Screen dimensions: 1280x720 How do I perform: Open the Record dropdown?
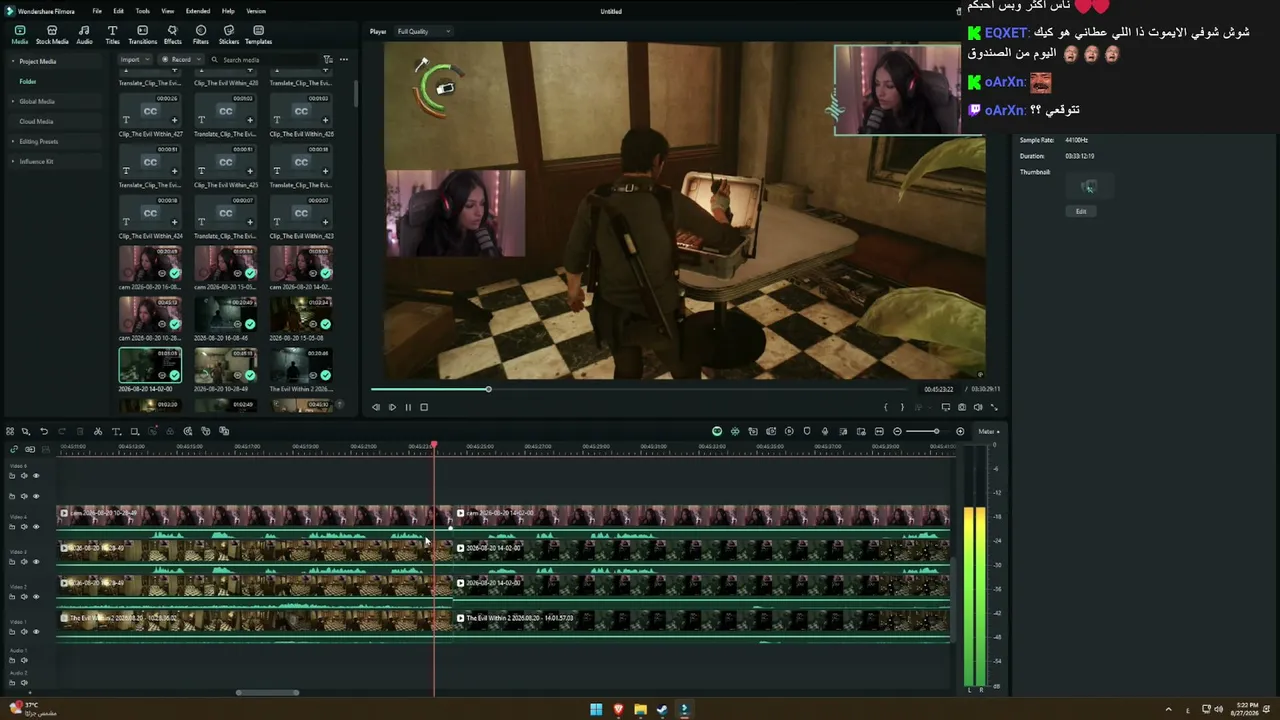181,60
